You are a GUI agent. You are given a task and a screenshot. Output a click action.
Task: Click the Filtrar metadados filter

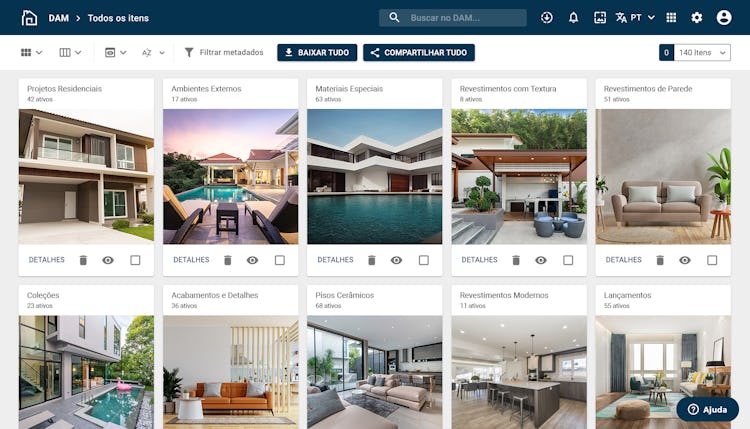point(224,53)
